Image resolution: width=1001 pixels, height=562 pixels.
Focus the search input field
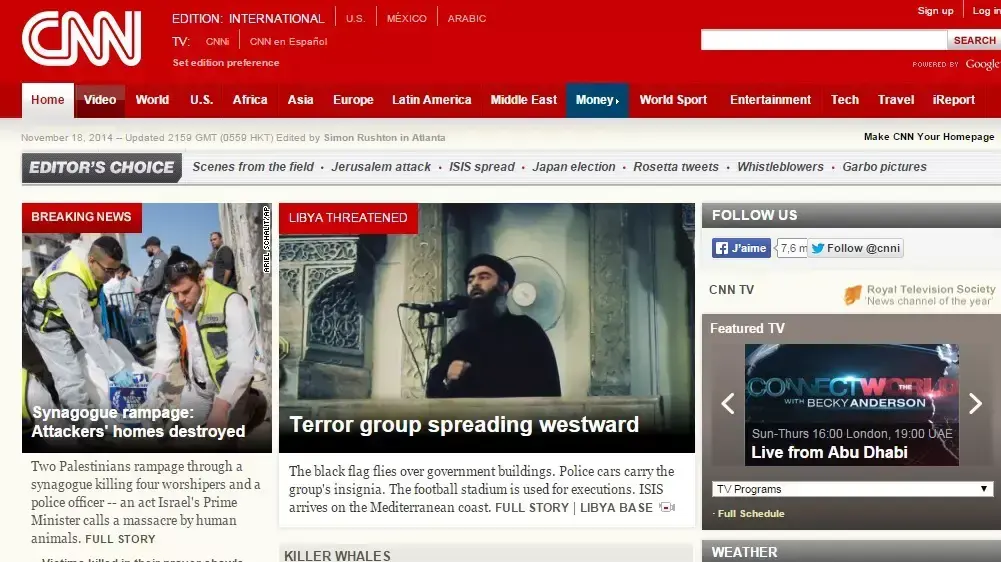(824, 40)
